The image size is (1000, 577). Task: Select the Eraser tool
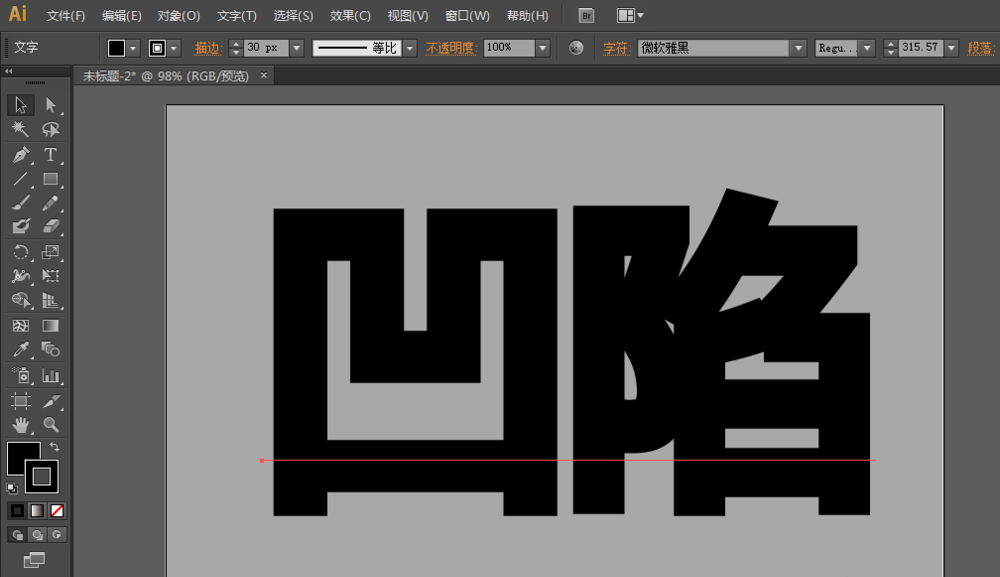[50, 226]
